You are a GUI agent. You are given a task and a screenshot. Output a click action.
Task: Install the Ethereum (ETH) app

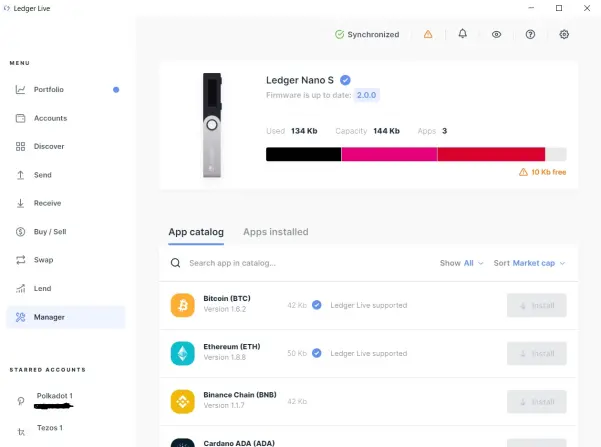tap(537, 353)
